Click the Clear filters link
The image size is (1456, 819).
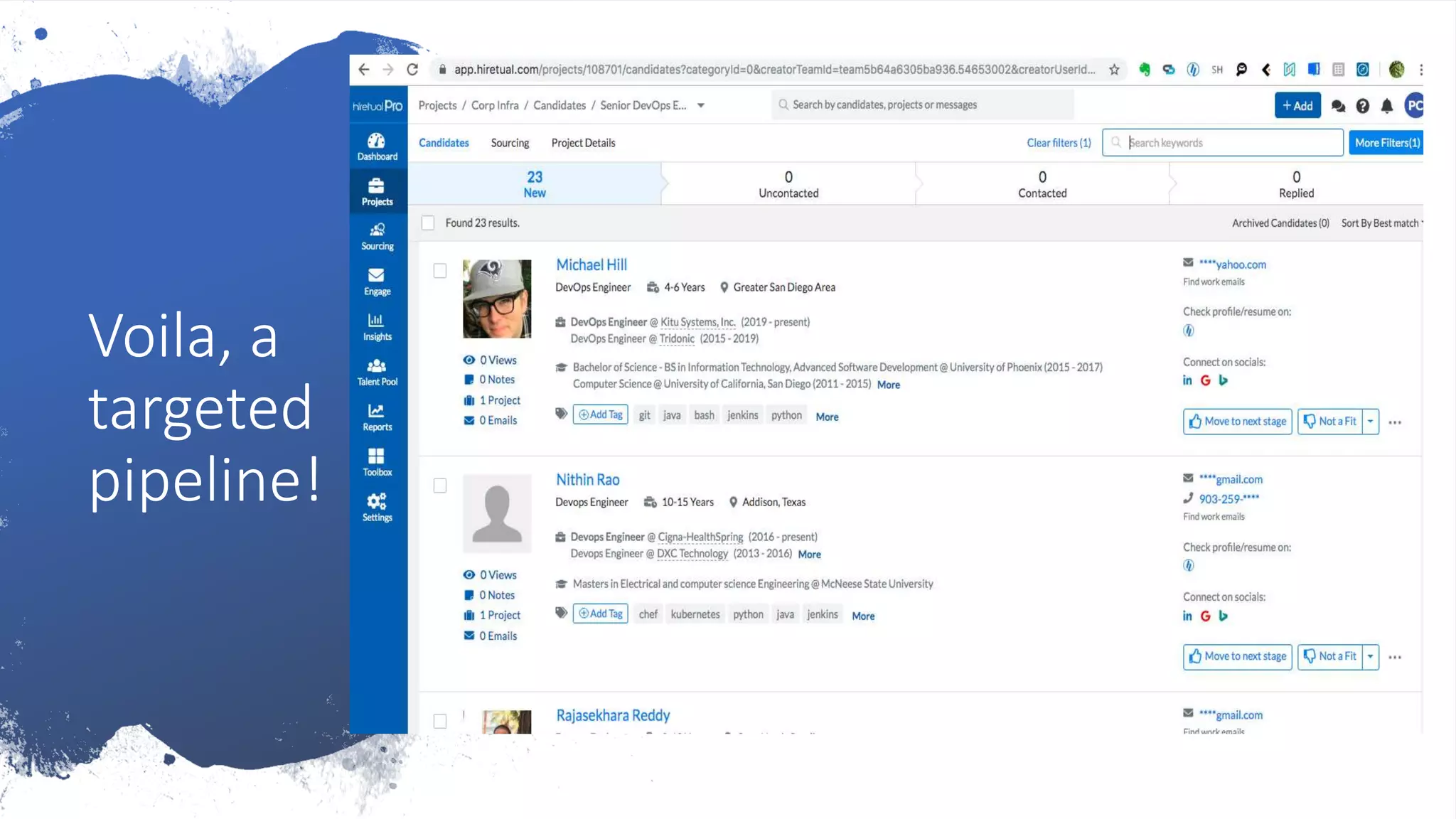tap(1058, 143)
